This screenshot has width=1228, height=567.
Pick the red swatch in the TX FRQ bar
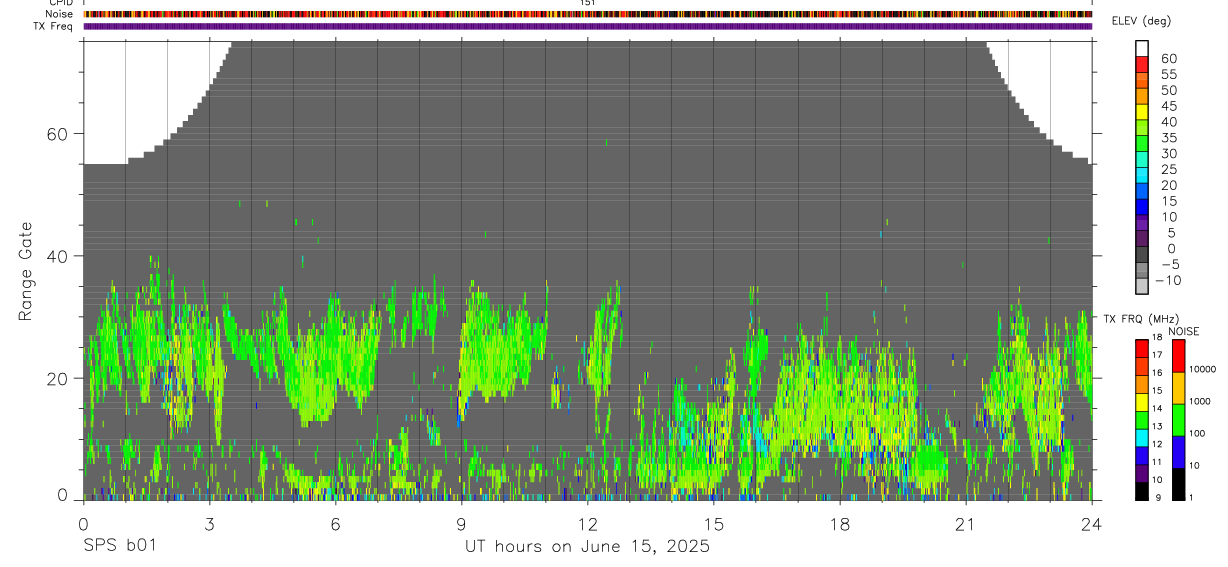pos(1142,349)
